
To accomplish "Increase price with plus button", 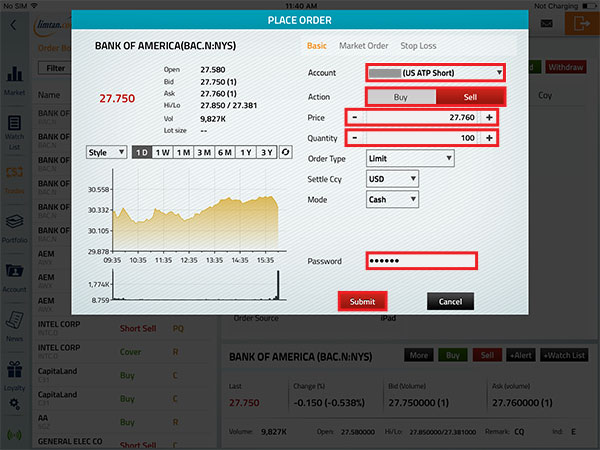I will [x=489, y=117].
